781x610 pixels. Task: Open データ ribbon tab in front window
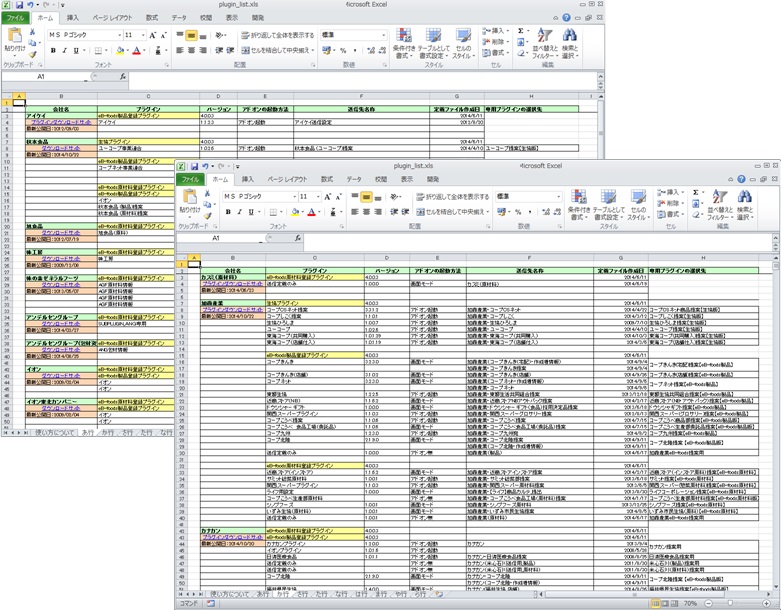pyautogui.click(x=354, y=179)
